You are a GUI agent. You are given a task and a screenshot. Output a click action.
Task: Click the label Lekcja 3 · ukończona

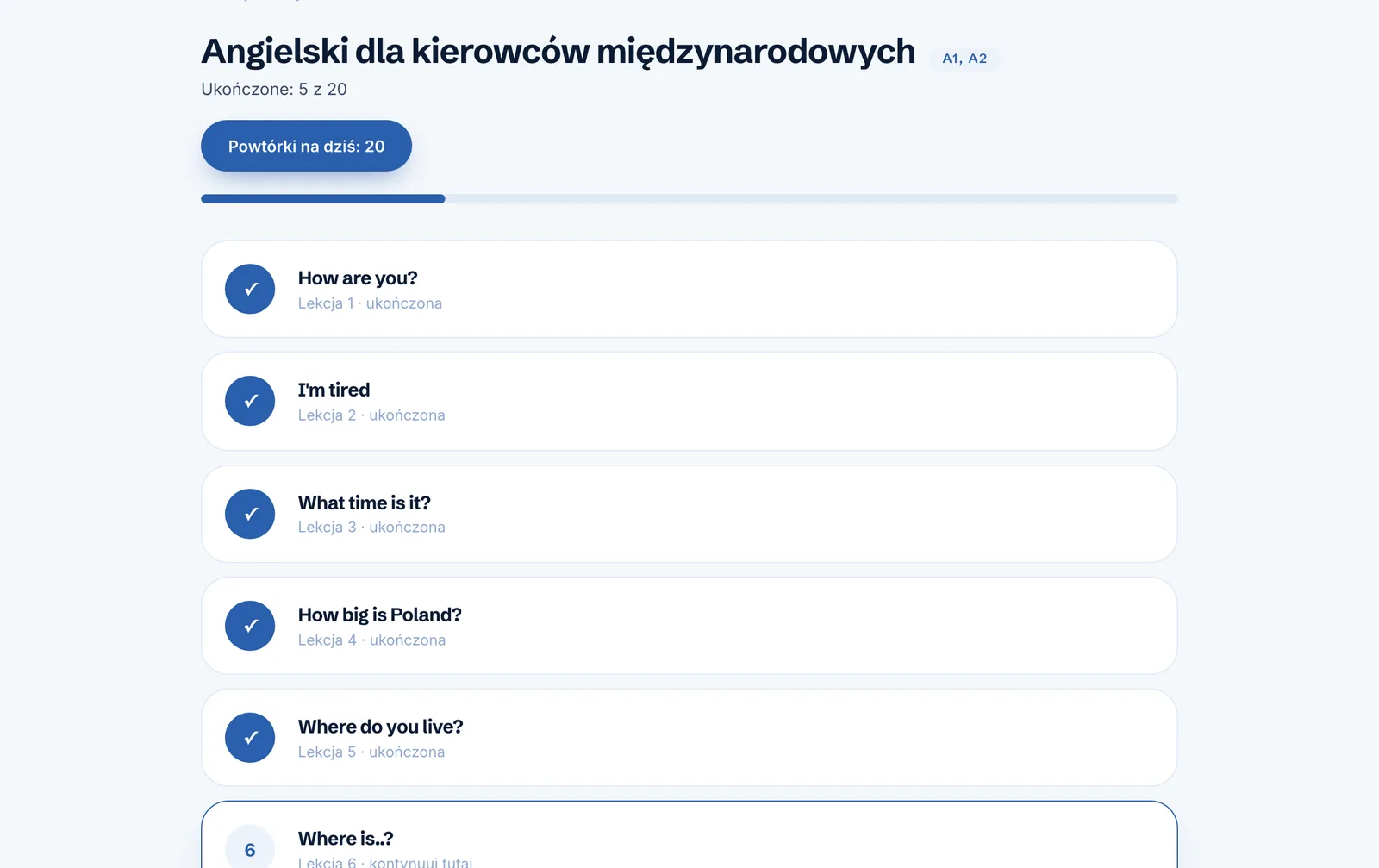[x=371, y=528]
